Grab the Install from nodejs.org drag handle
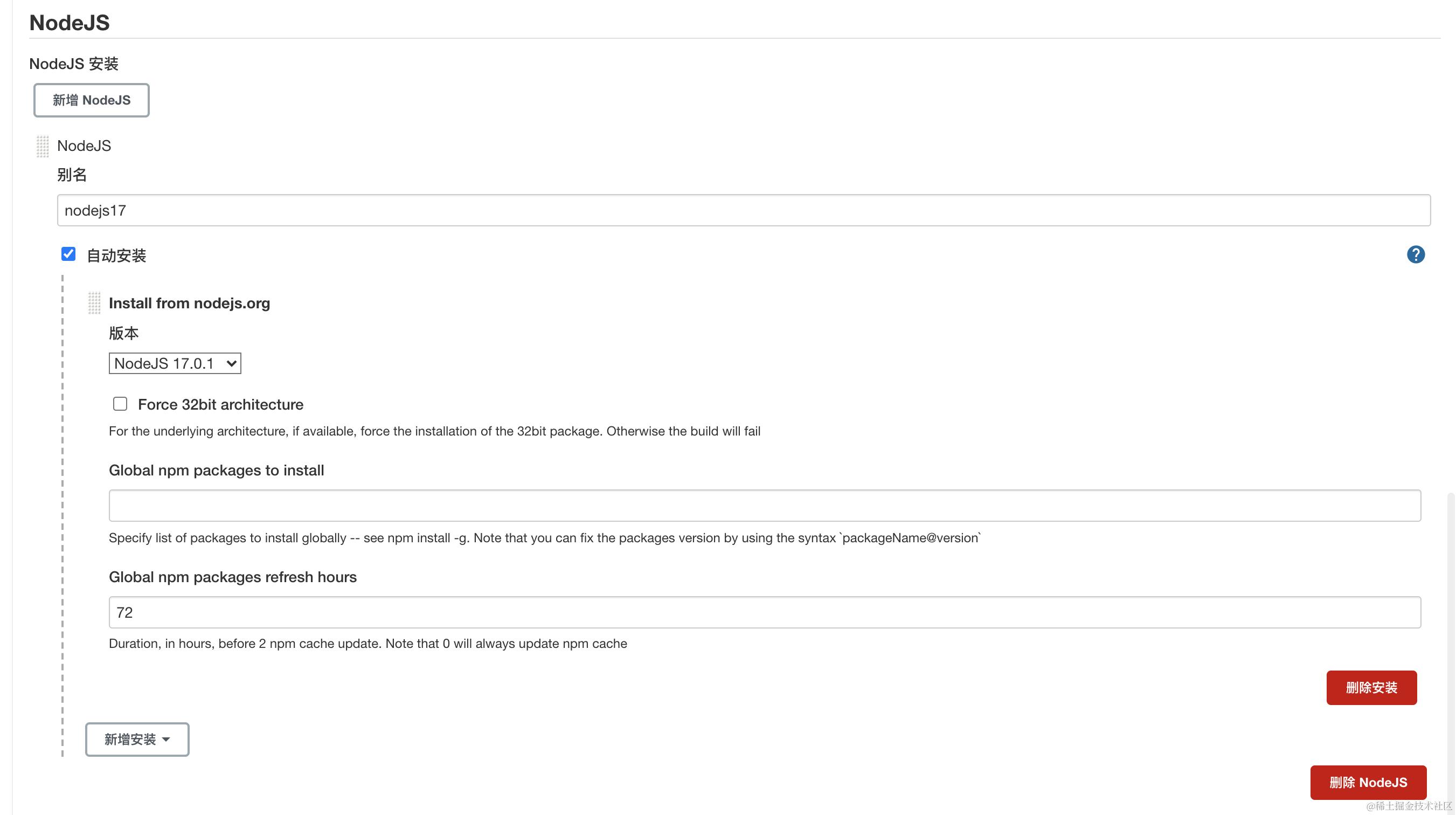1456x815 pixels. (94, 303)
